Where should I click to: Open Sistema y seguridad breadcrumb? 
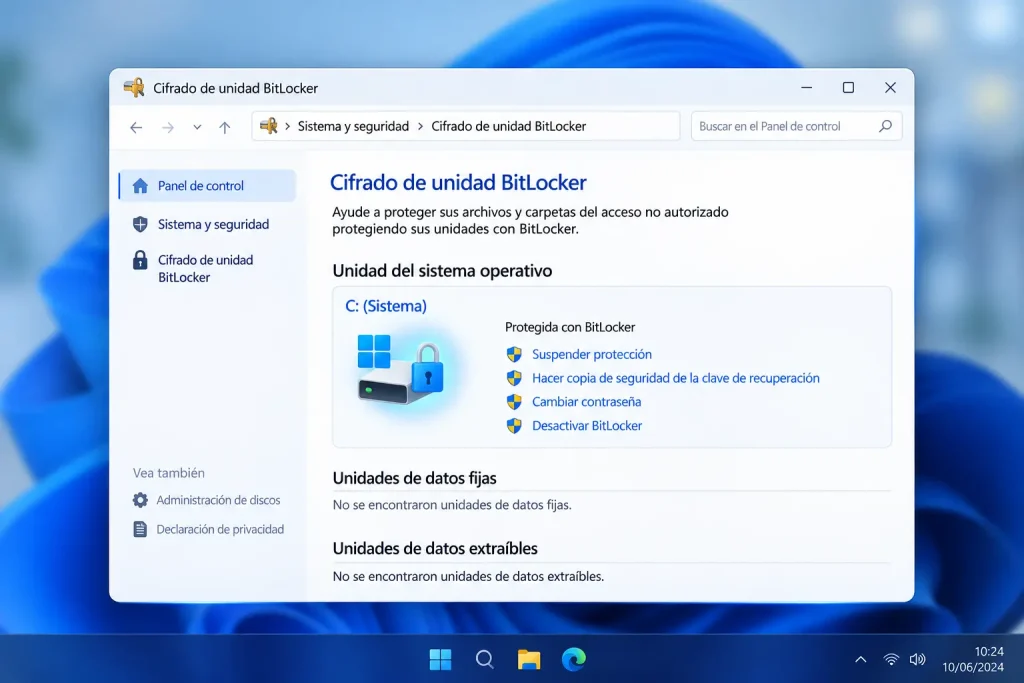[353, 126]
